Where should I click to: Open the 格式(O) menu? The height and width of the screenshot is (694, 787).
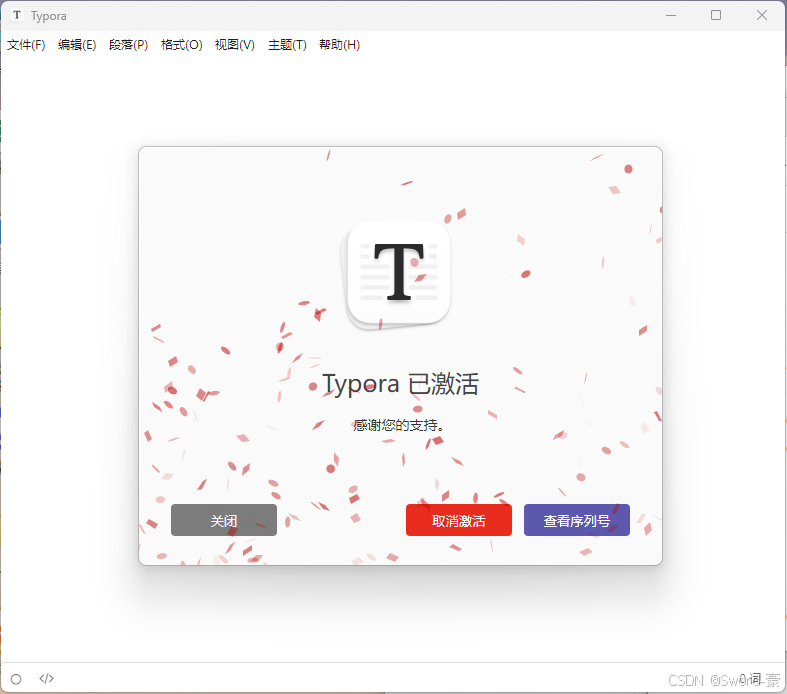point(182,45)
